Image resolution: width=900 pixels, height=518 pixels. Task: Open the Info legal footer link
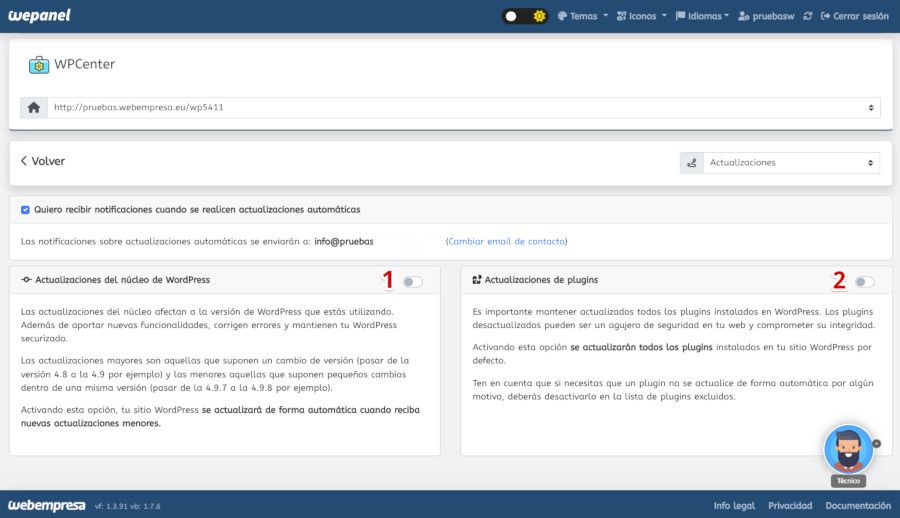pos(734,505)
